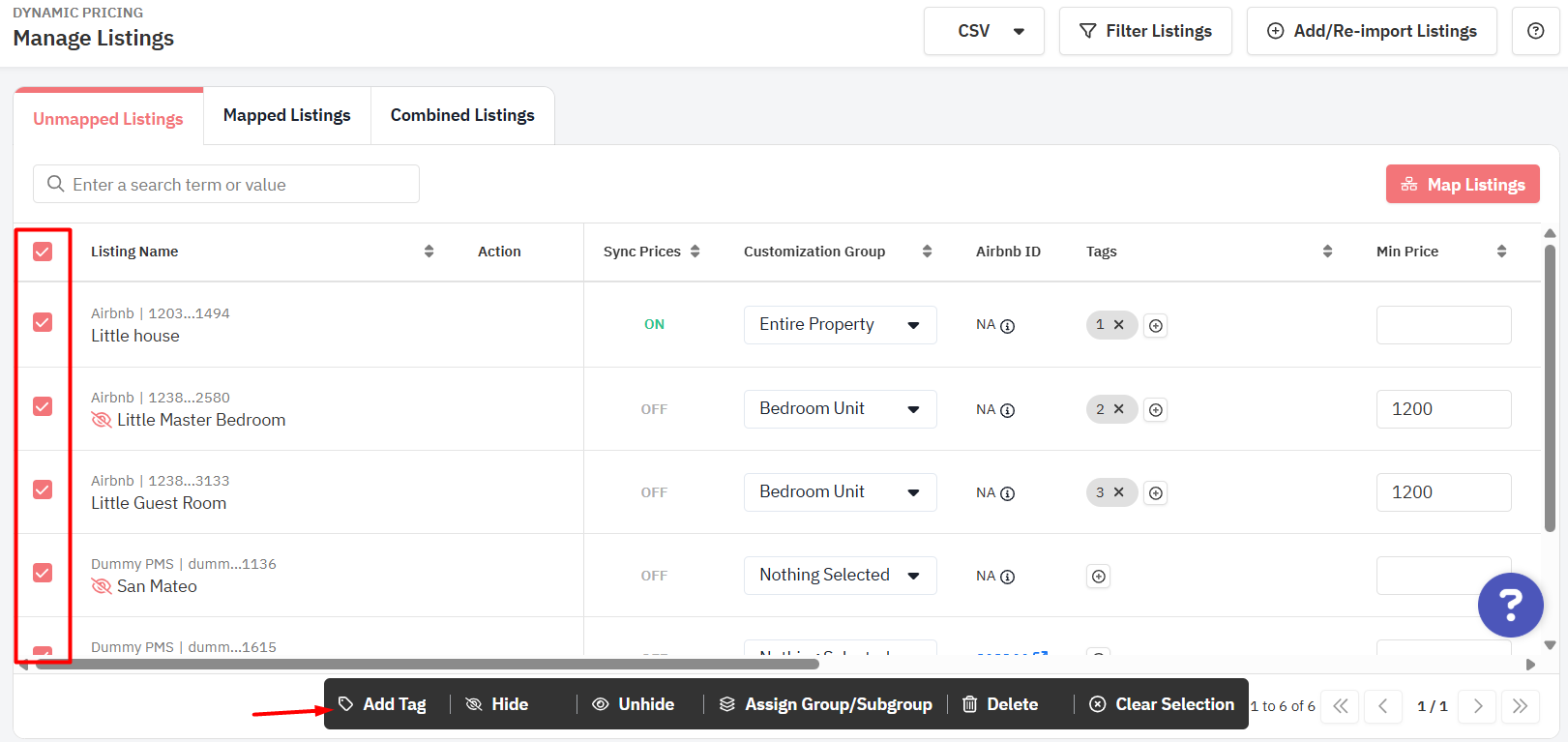
Task: Click the horizontal table scrollbar
Action: pyautogui.click(x=426, y=665)
